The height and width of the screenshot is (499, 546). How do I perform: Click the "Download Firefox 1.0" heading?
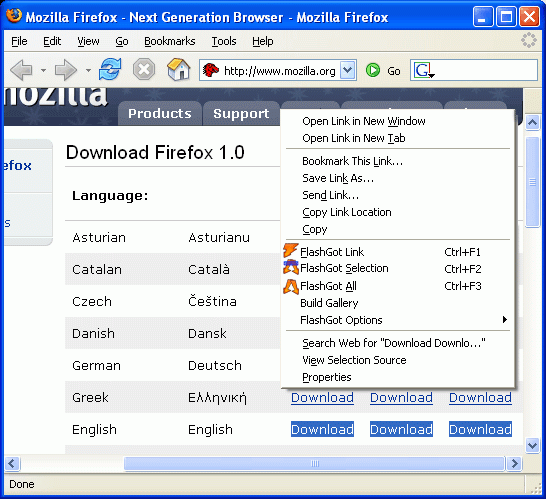[155, 152]
